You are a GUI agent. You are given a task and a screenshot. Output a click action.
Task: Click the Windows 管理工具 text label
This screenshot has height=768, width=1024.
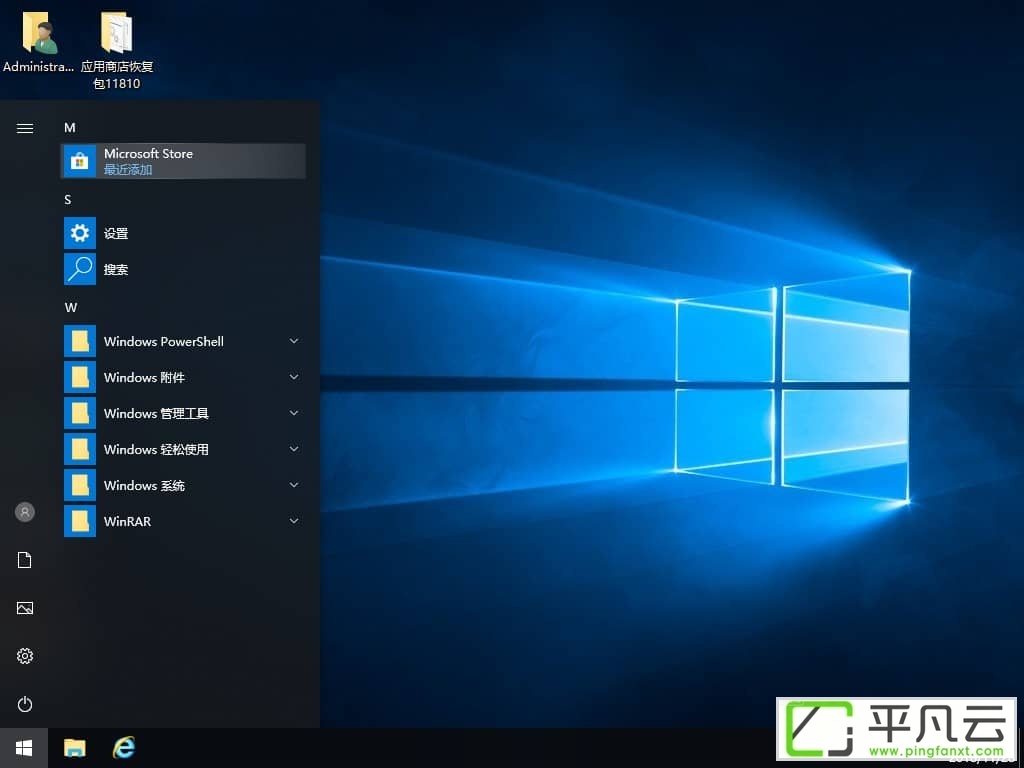(156, 413)
